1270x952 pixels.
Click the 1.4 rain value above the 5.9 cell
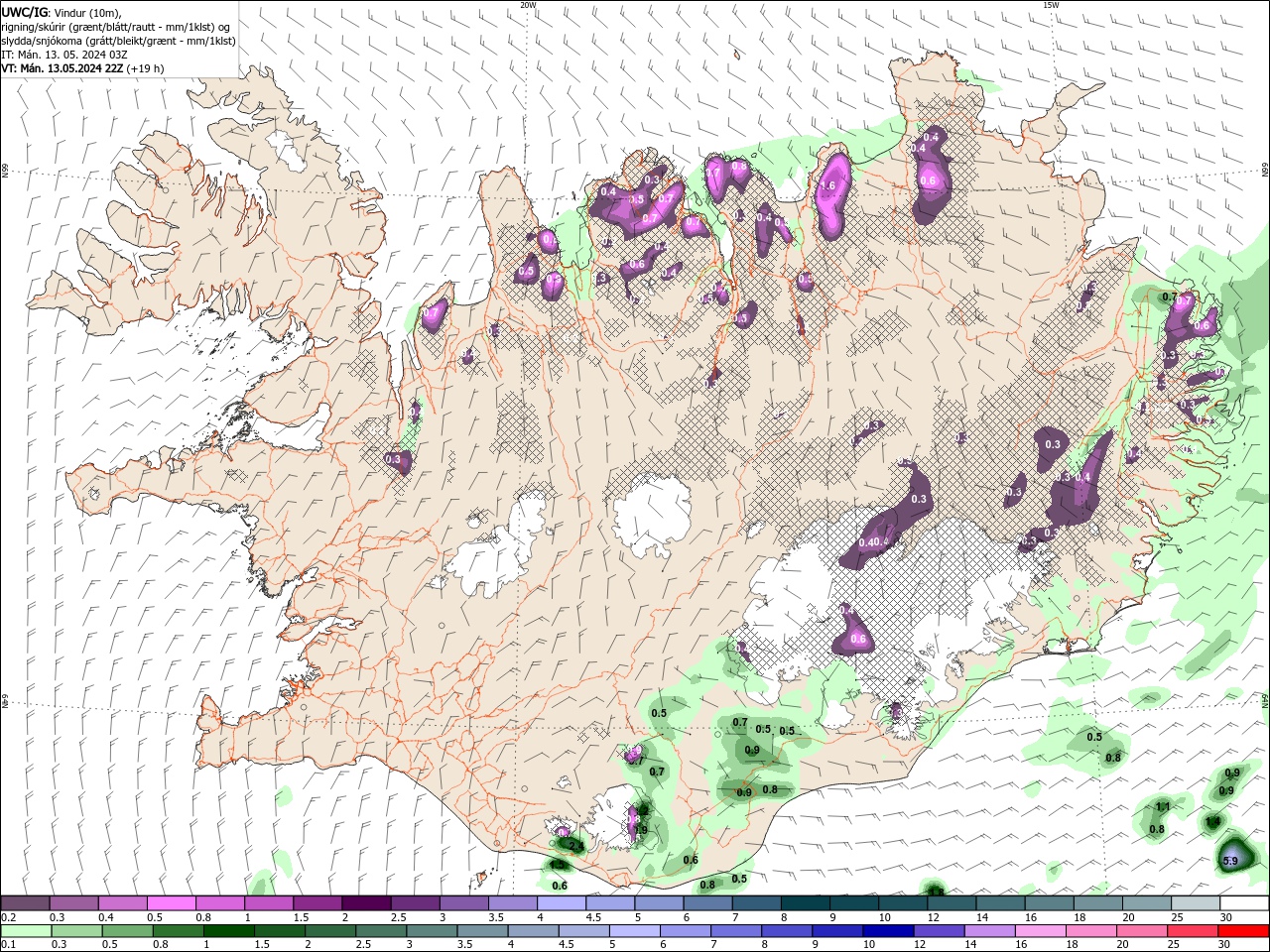[1212, 822]
